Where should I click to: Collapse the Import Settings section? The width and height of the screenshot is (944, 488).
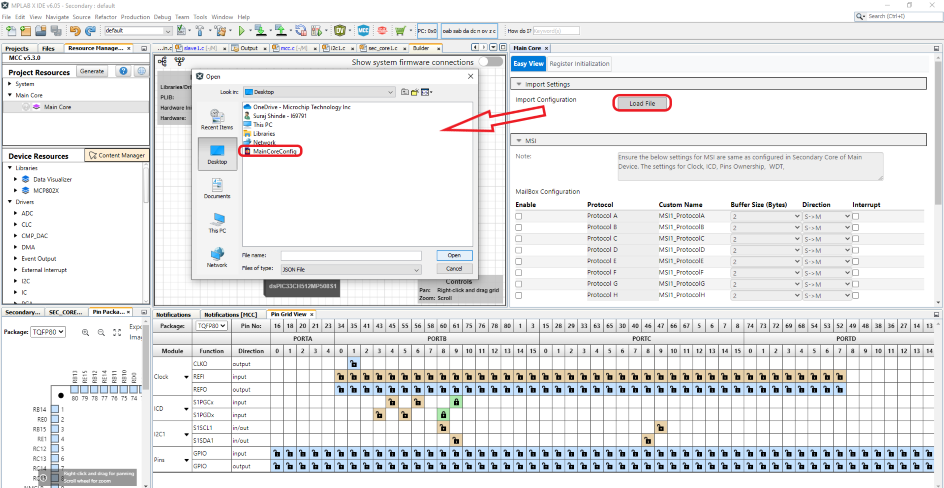click(519, 84)
